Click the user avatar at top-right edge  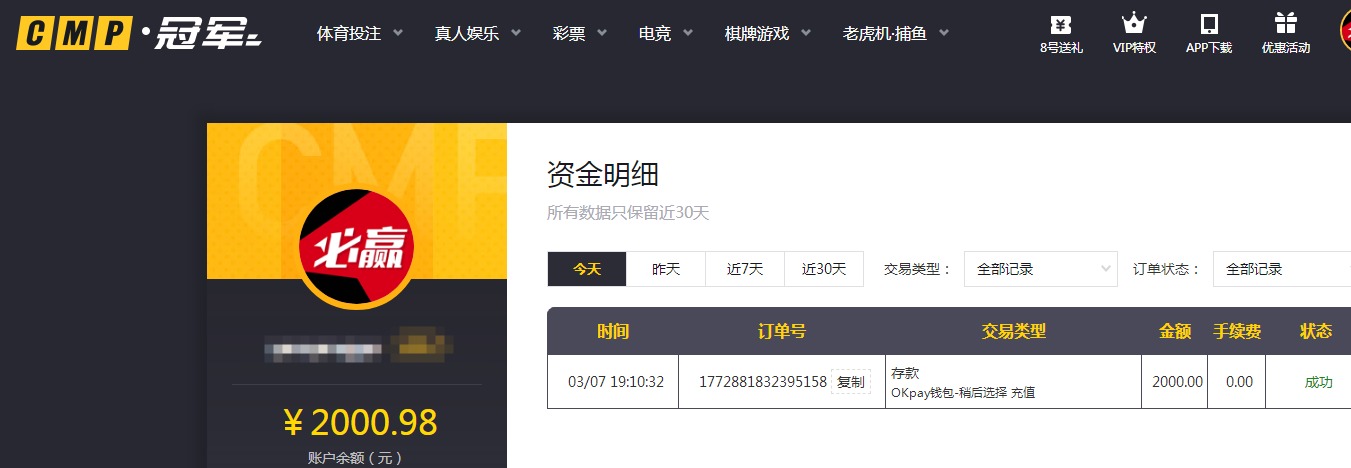[1345, 30]
